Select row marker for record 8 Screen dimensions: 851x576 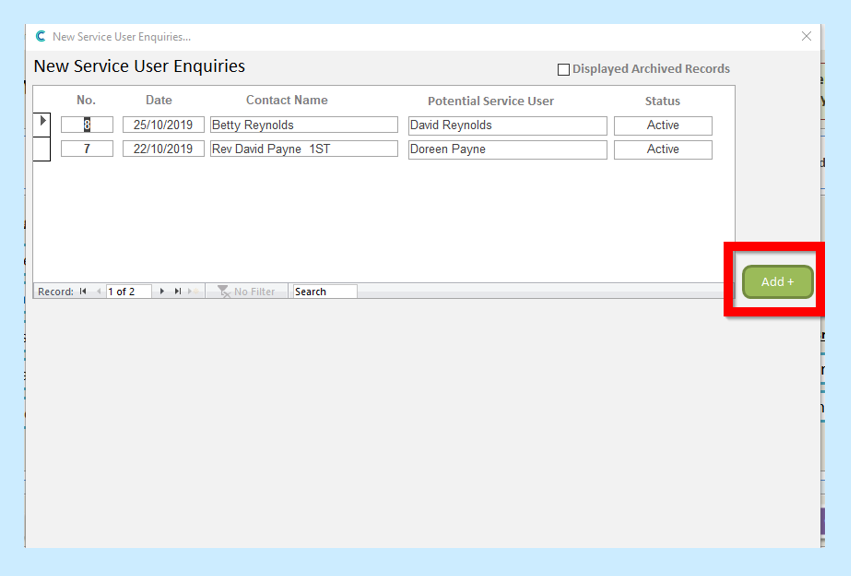[x=43, y=124]
